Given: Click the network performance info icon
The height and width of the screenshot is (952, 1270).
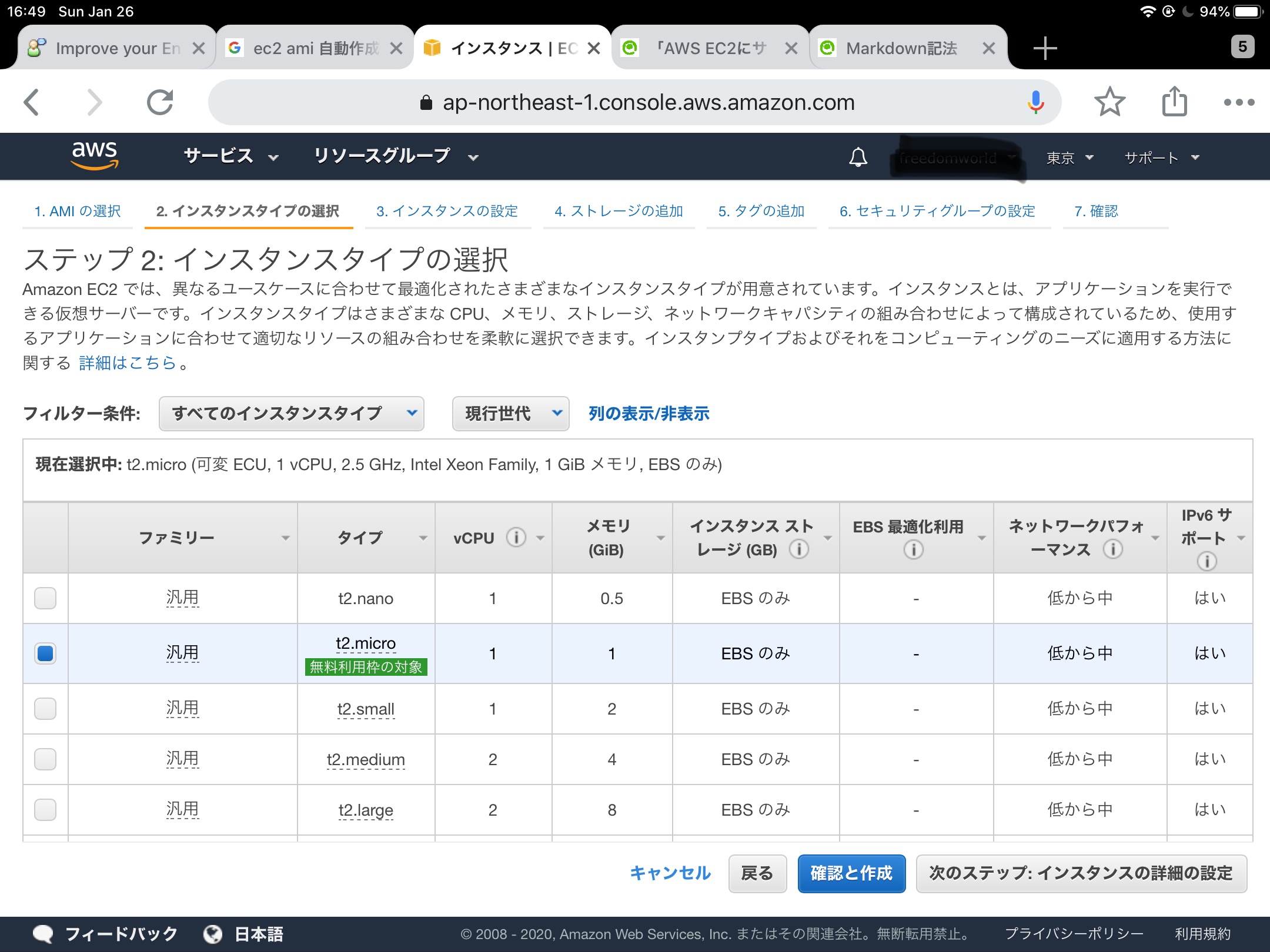Looking at the screenshot, I should [x=1112, y=549].
